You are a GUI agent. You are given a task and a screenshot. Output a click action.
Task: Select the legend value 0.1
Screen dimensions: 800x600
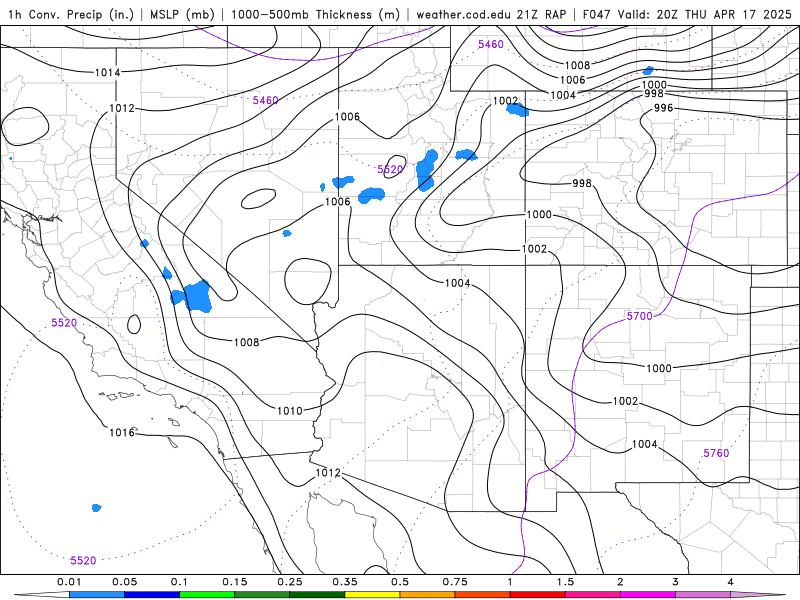click(x=179, y=582)
